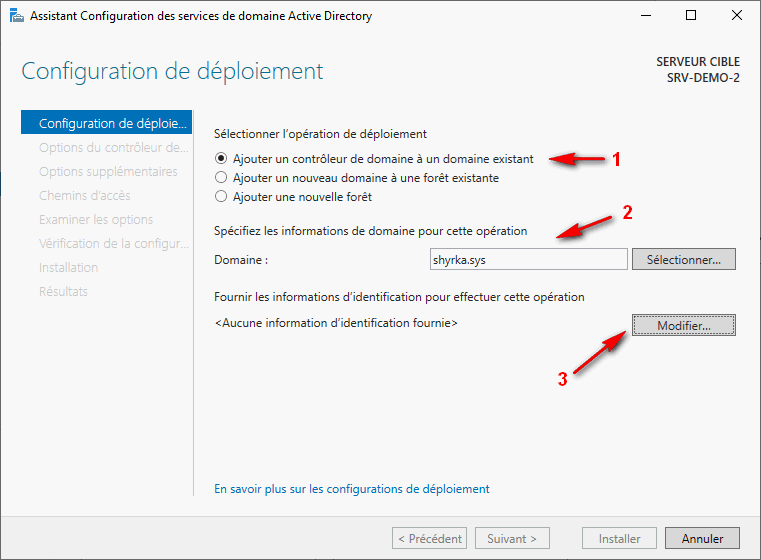761x560 pixels.
Task: Choose 'Ajouter un nouveau domaine à une forêt existante'
Action: click(x=221, y=178)
